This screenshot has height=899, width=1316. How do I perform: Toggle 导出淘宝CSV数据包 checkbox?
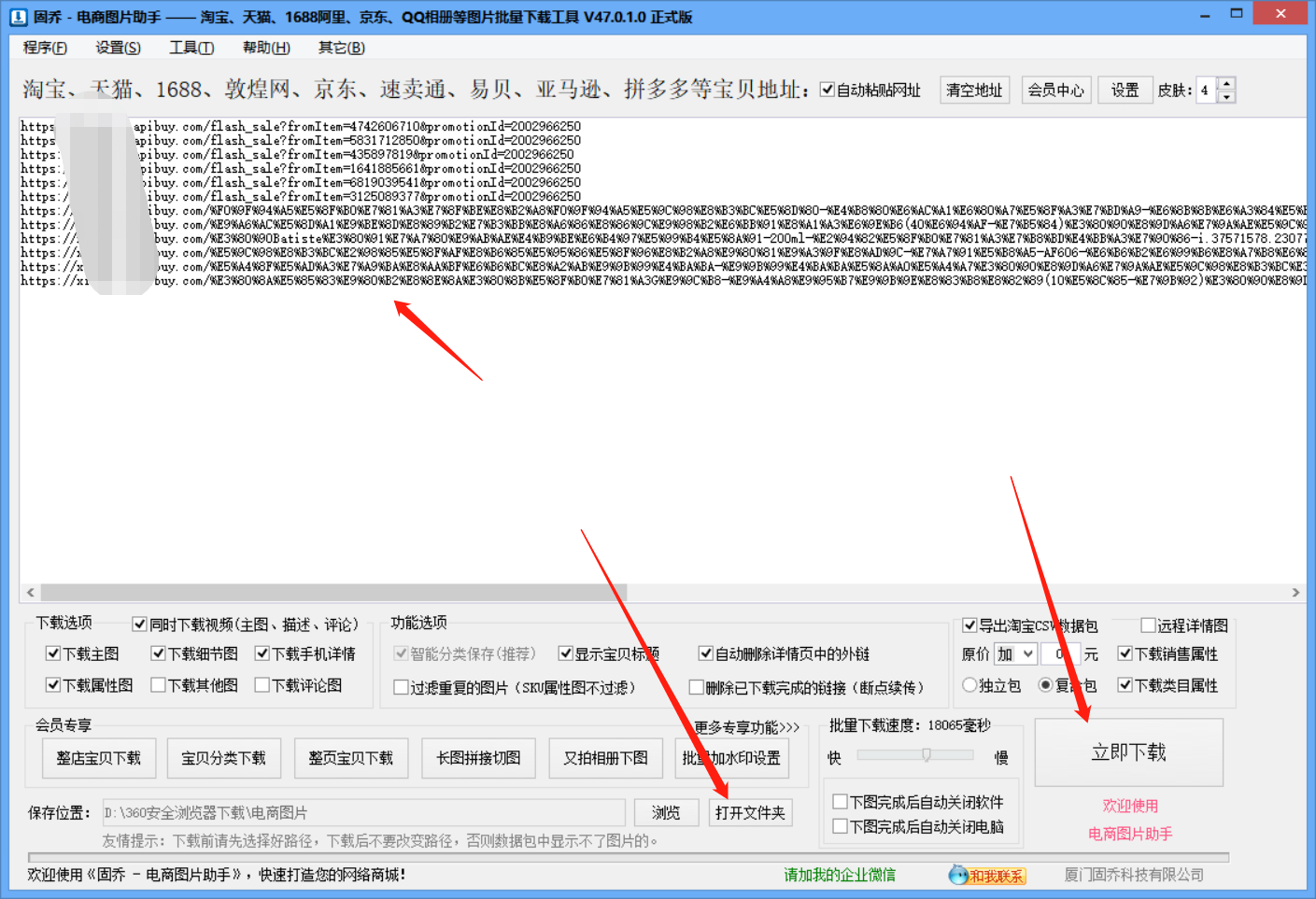[x=969, y=625]
